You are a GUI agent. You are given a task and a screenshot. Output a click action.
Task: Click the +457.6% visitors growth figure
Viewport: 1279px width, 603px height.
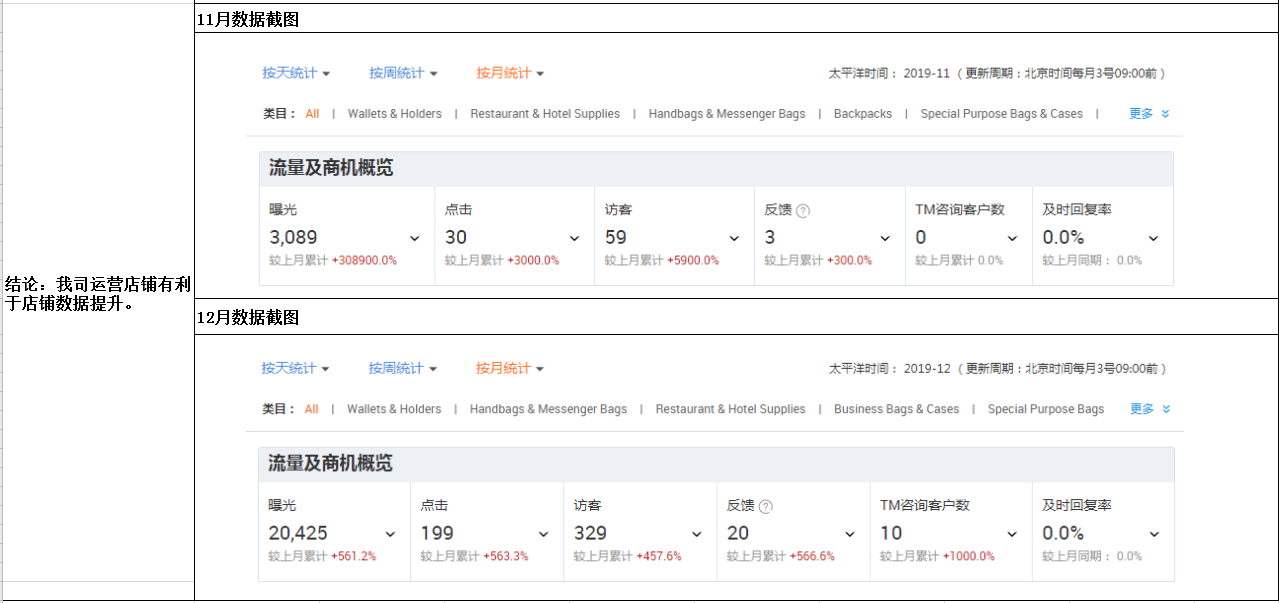pyautogui.click(x=659, y=556)
